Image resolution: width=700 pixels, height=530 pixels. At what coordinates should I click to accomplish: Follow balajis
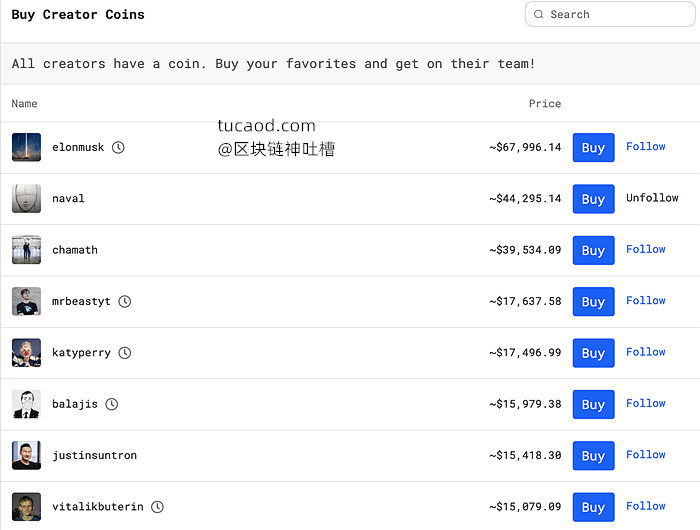point(646,403)
